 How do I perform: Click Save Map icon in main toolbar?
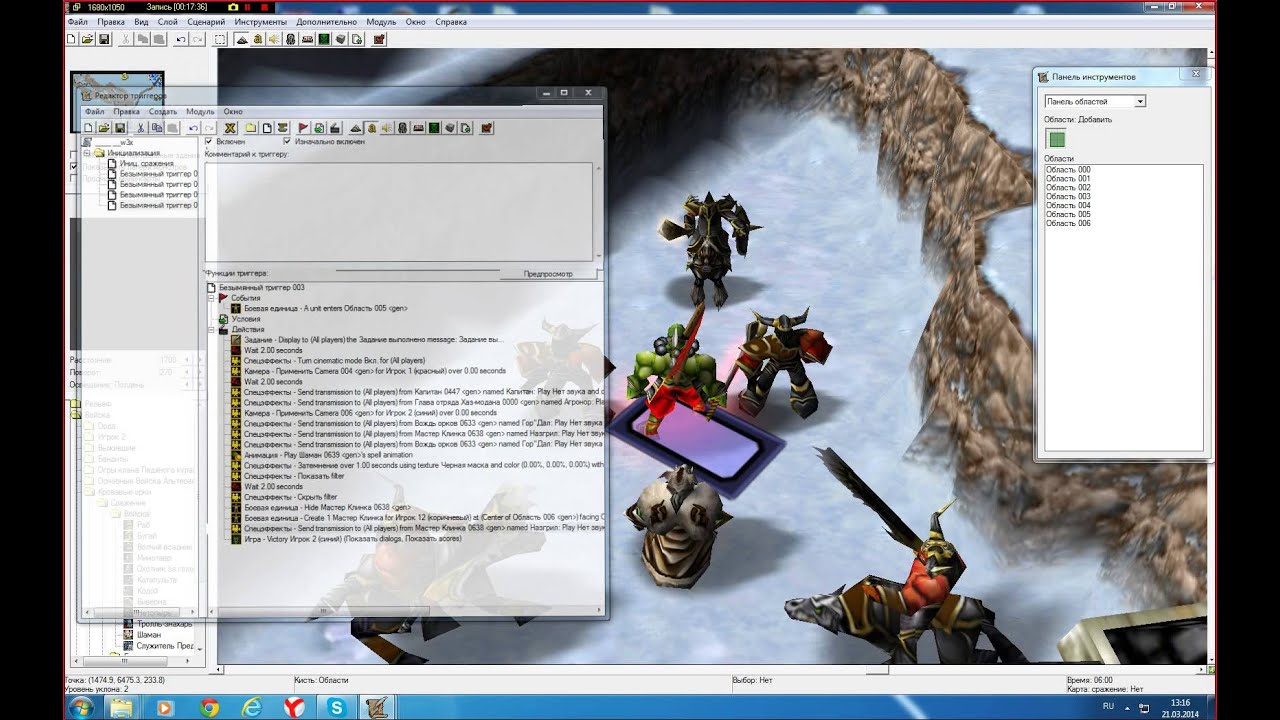[x=104, y=40]
